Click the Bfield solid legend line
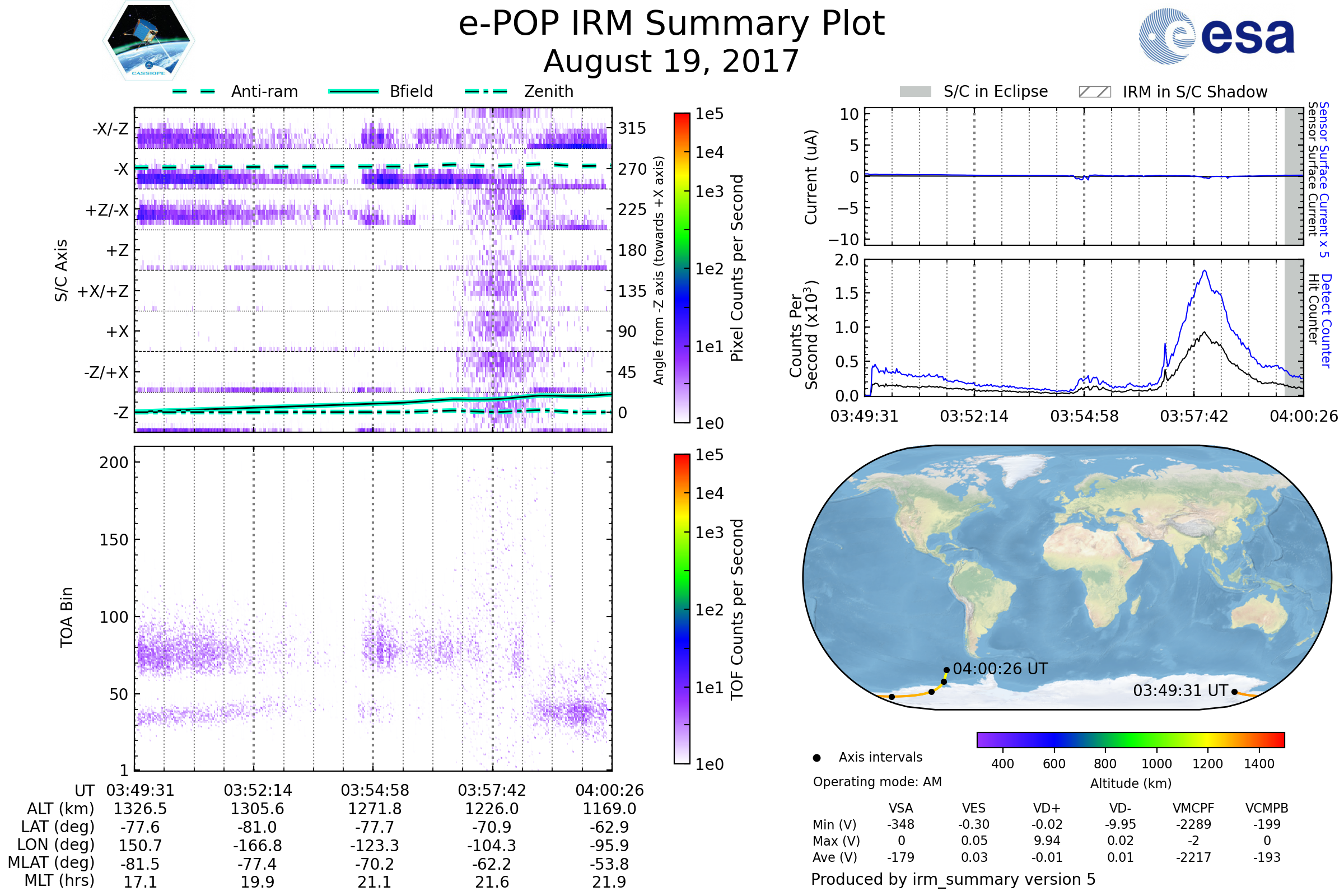 tap(353, 91)
